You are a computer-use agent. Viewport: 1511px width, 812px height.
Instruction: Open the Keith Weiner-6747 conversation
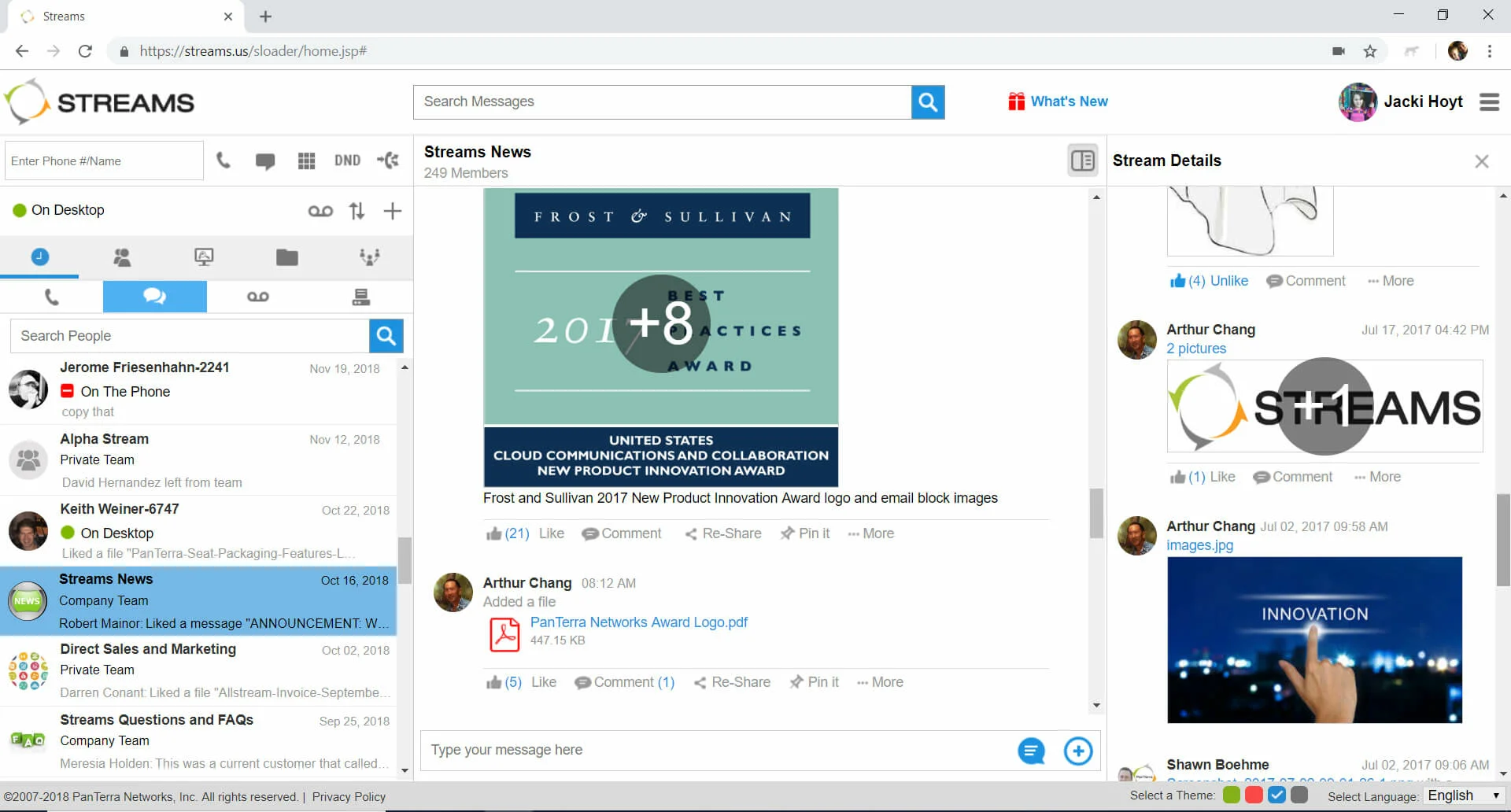198,531
